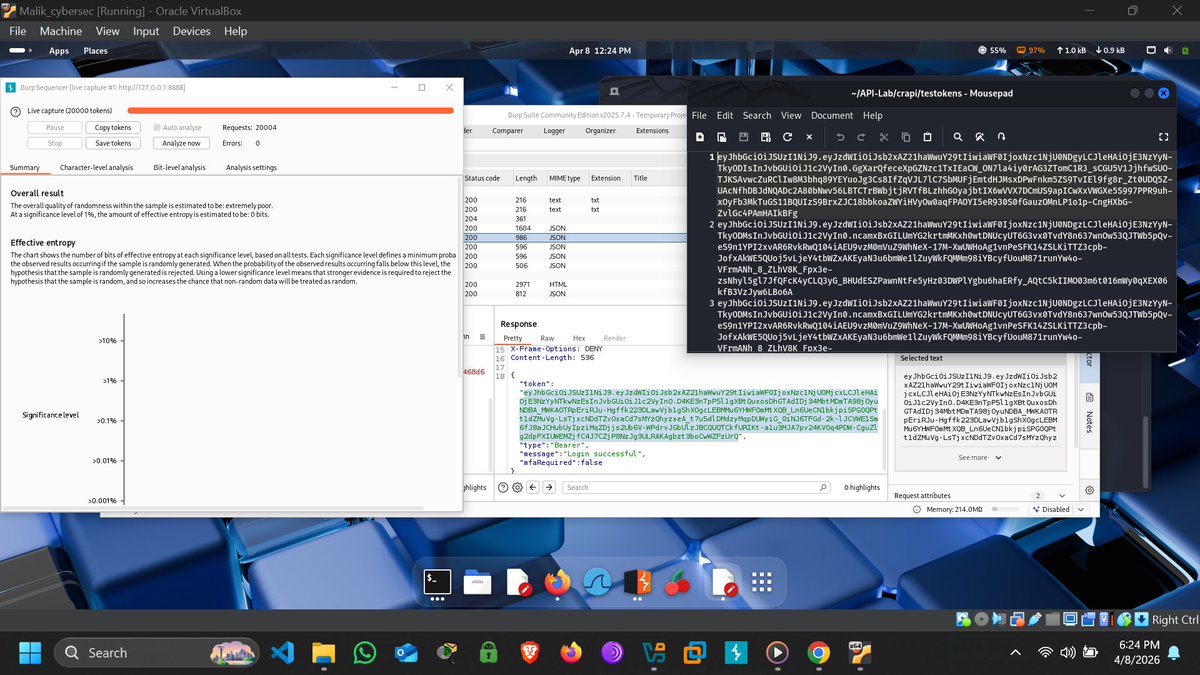Open Devices menu in VirtualBox

191,31
